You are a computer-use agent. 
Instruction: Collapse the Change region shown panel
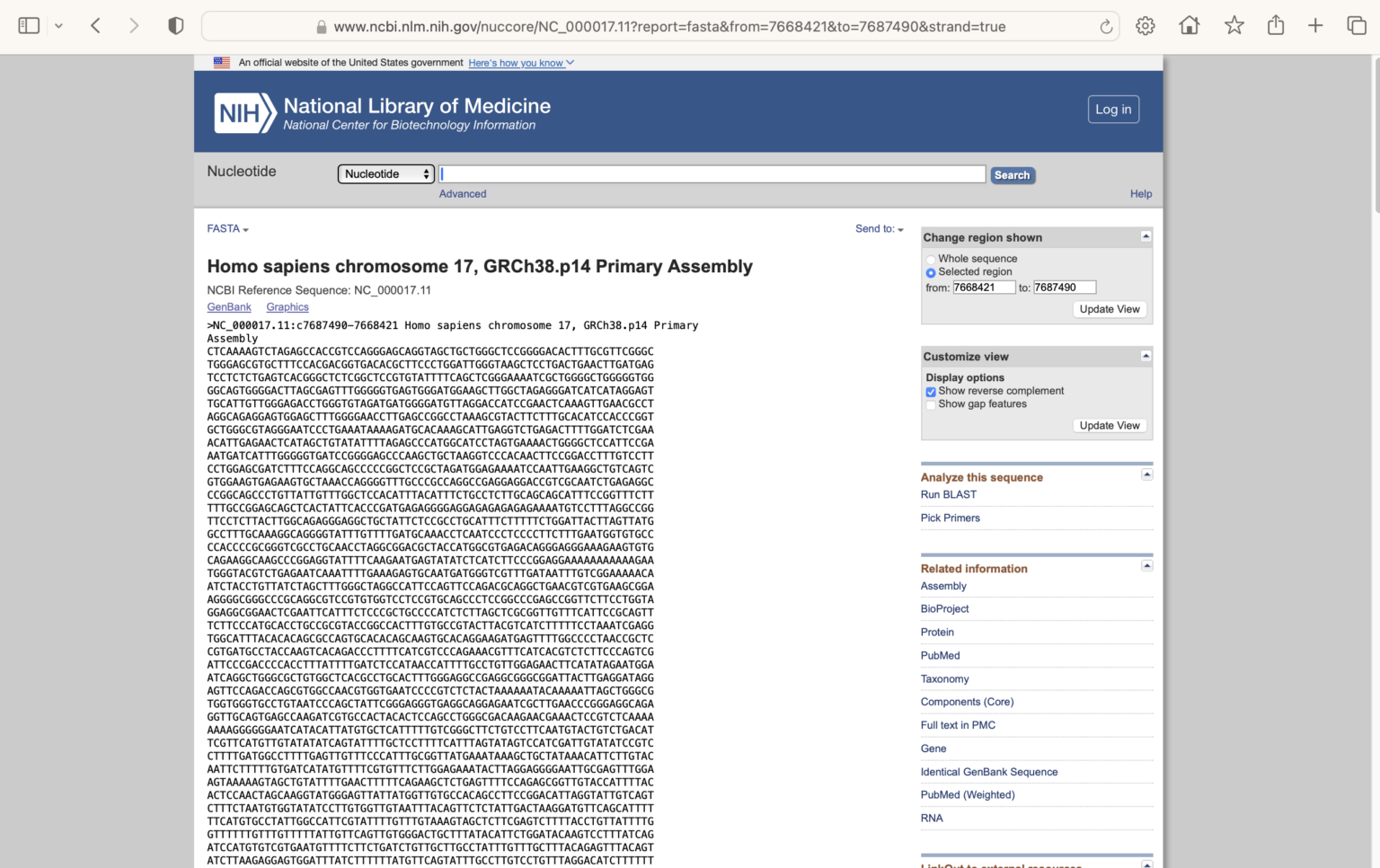tap(1146, 236)
